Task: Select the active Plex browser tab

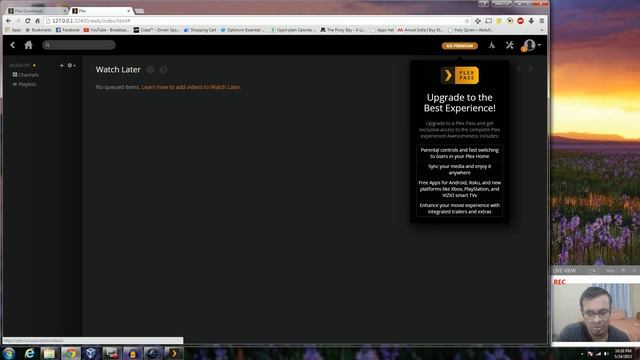Action: (x=101, y=11)
